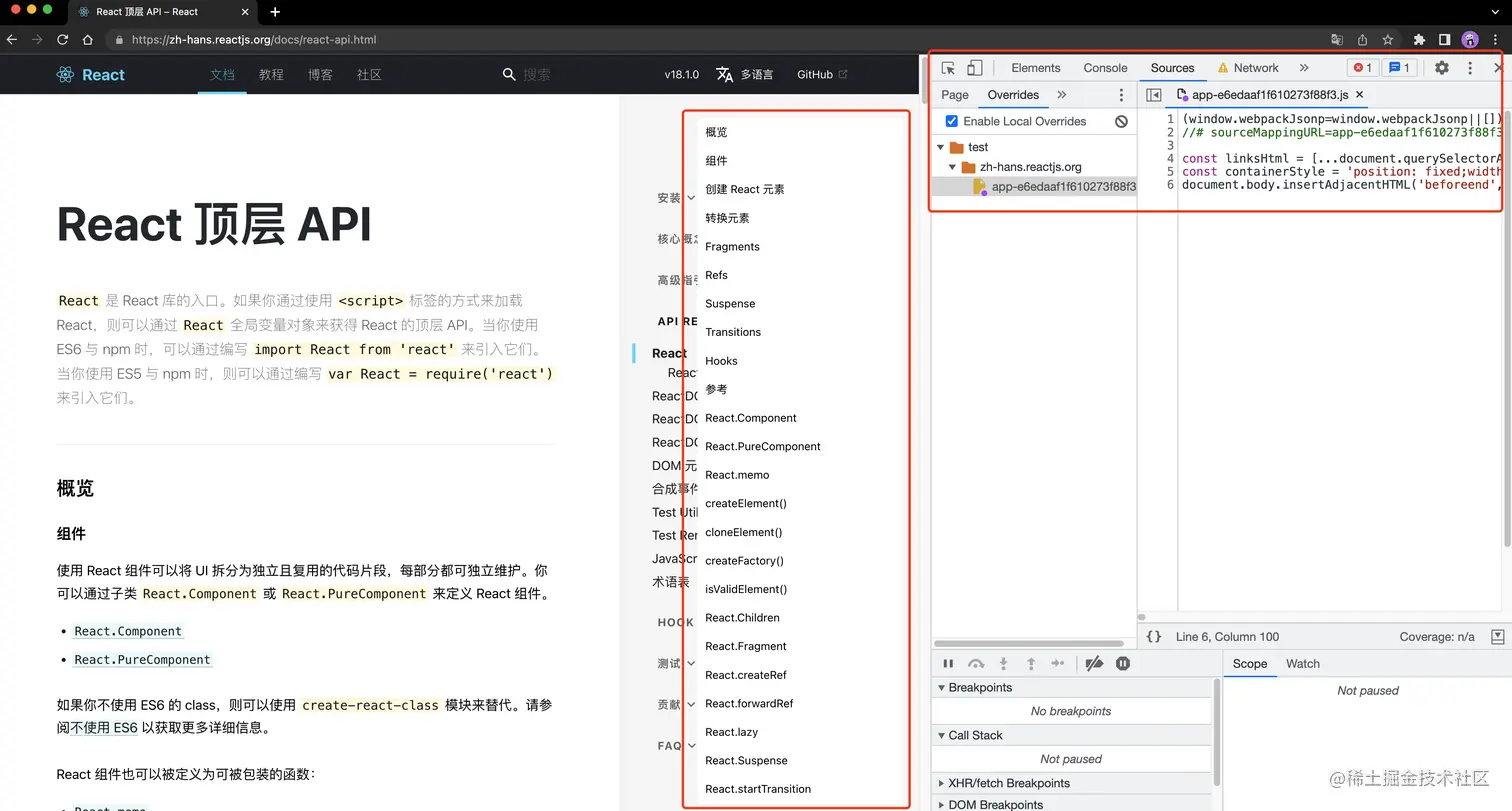The width and height of the screenshot is (1512, 811).
Task: Open 教程 in the React site nav
Action: [271, 75]
